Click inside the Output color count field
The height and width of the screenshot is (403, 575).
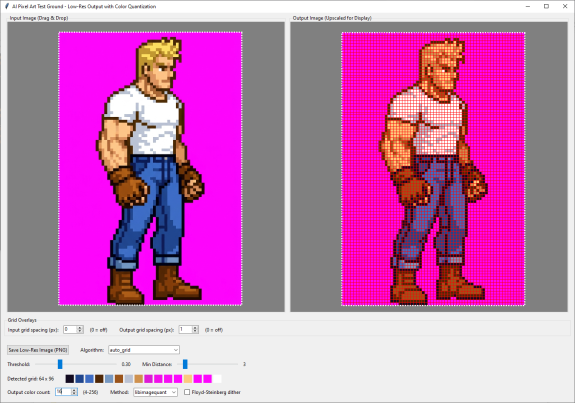[63, 392]
